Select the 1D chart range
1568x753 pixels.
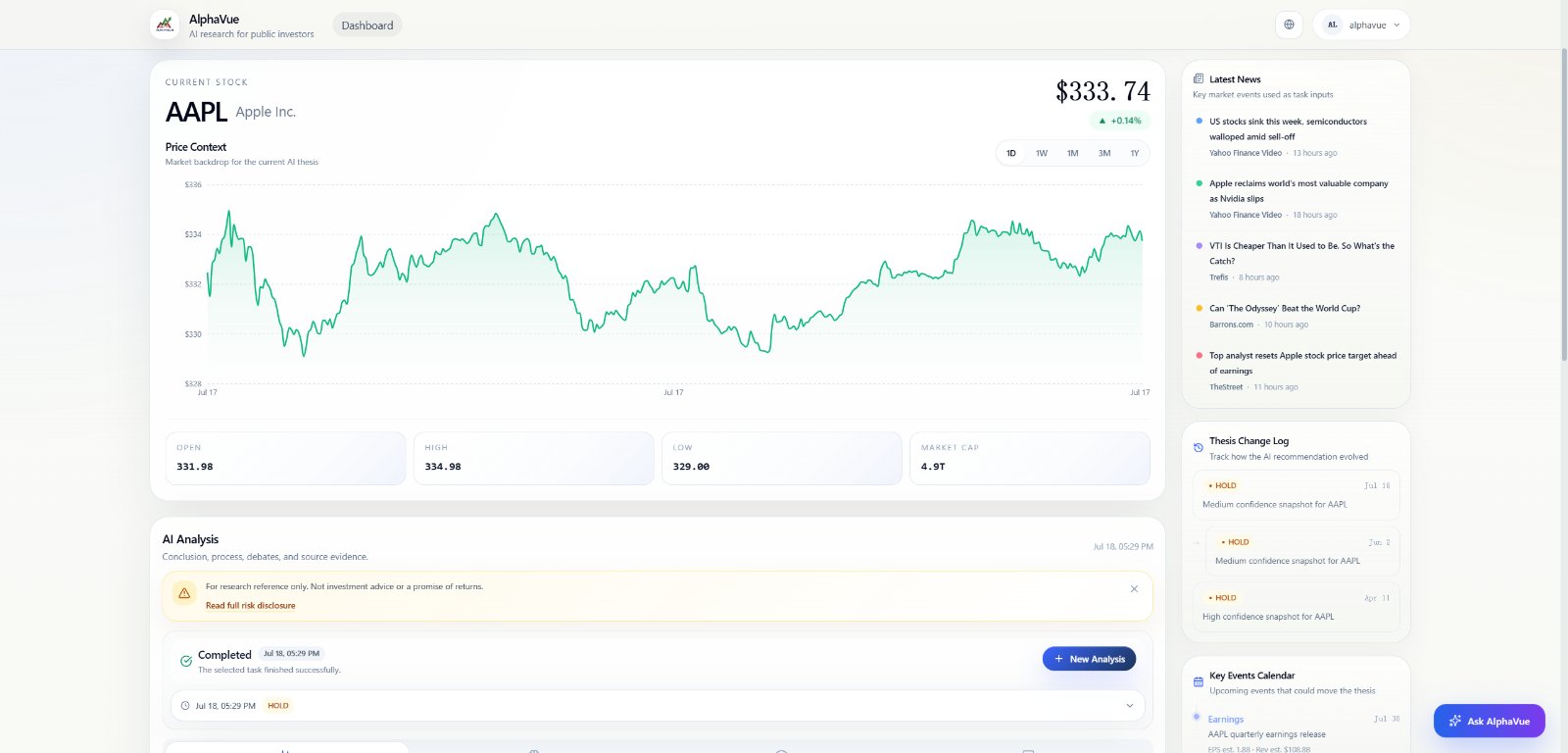tap(1011, 153)
